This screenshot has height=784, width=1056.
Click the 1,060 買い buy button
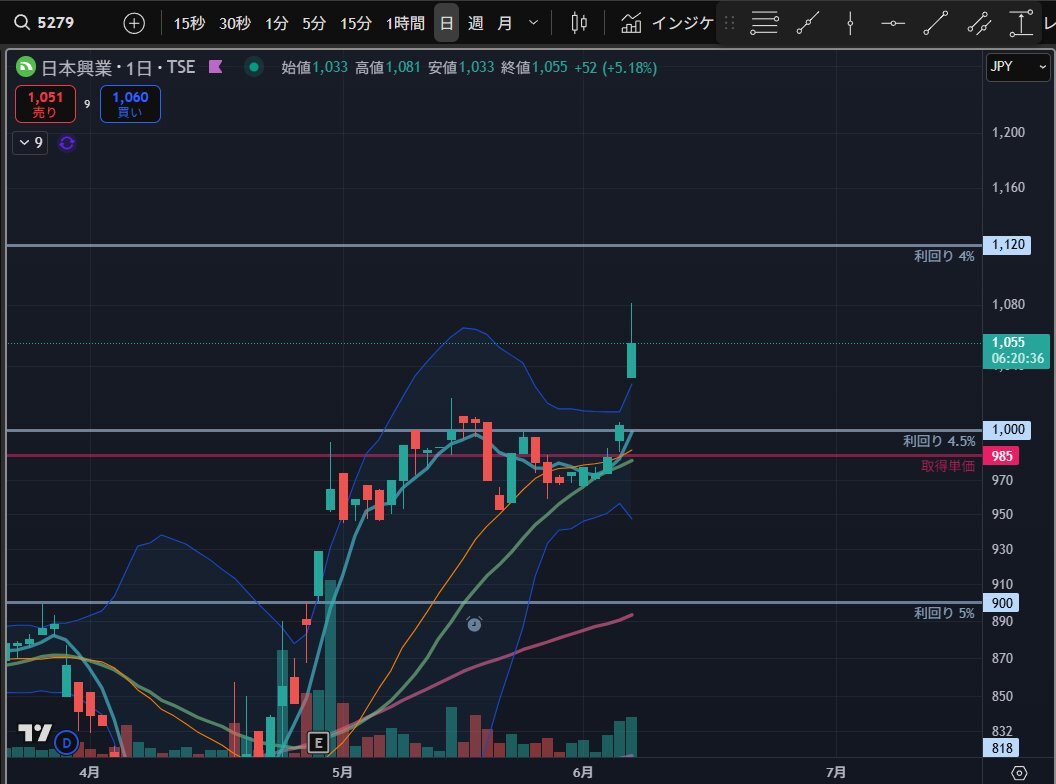pos(130,104)
